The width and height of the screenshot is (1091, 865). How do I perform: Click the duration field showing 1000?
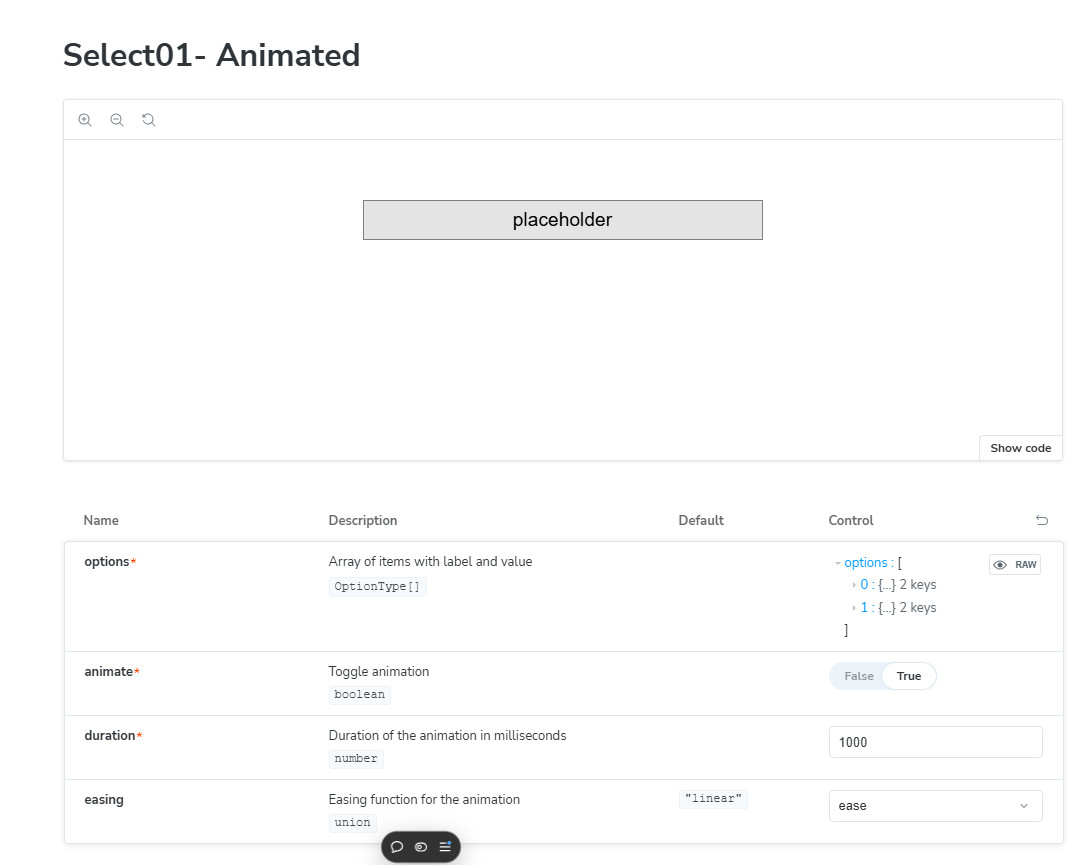point(935,742)
